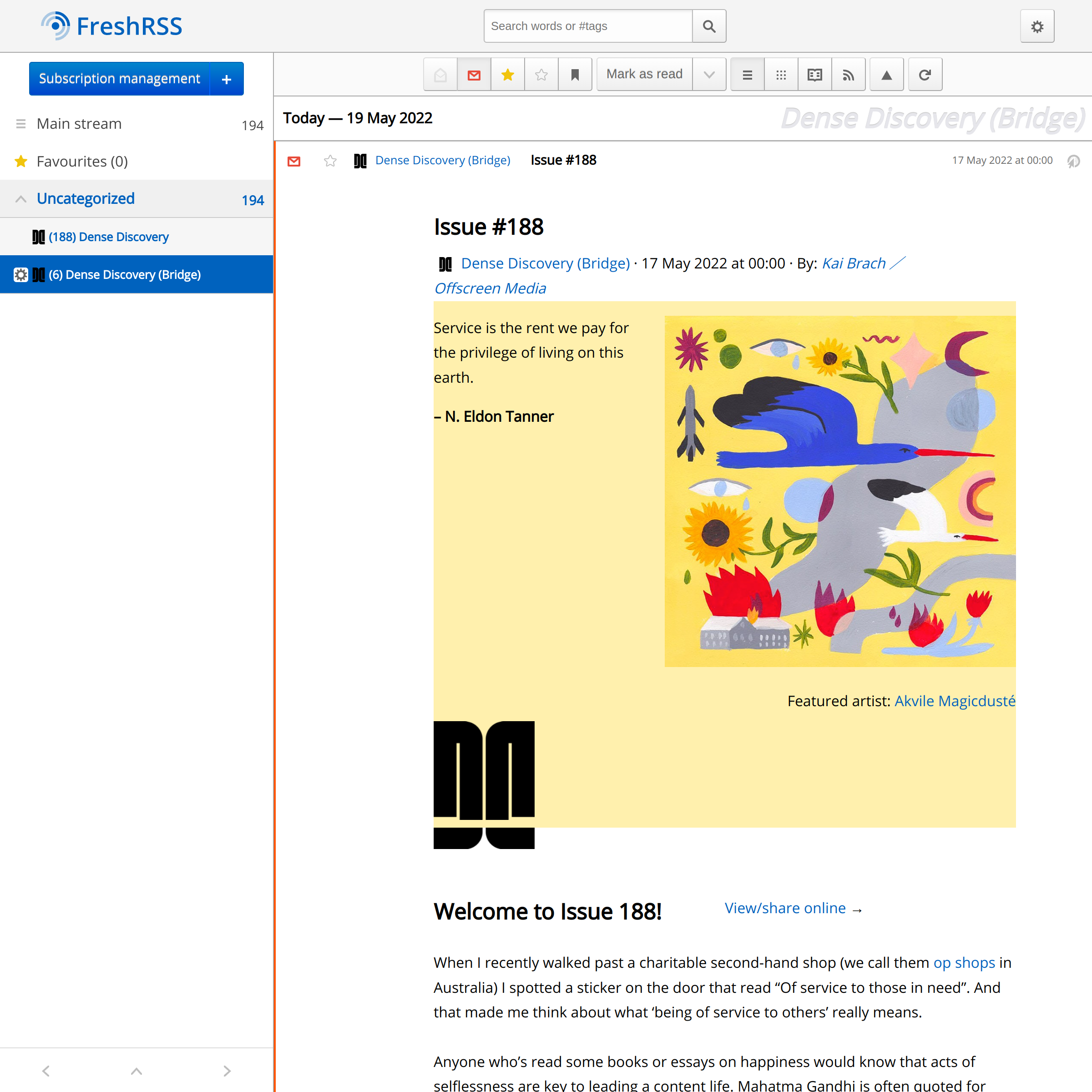Toggle favourite star on Issue #188 row
The image size is (1092, 1092).
[x=330, y=161]
